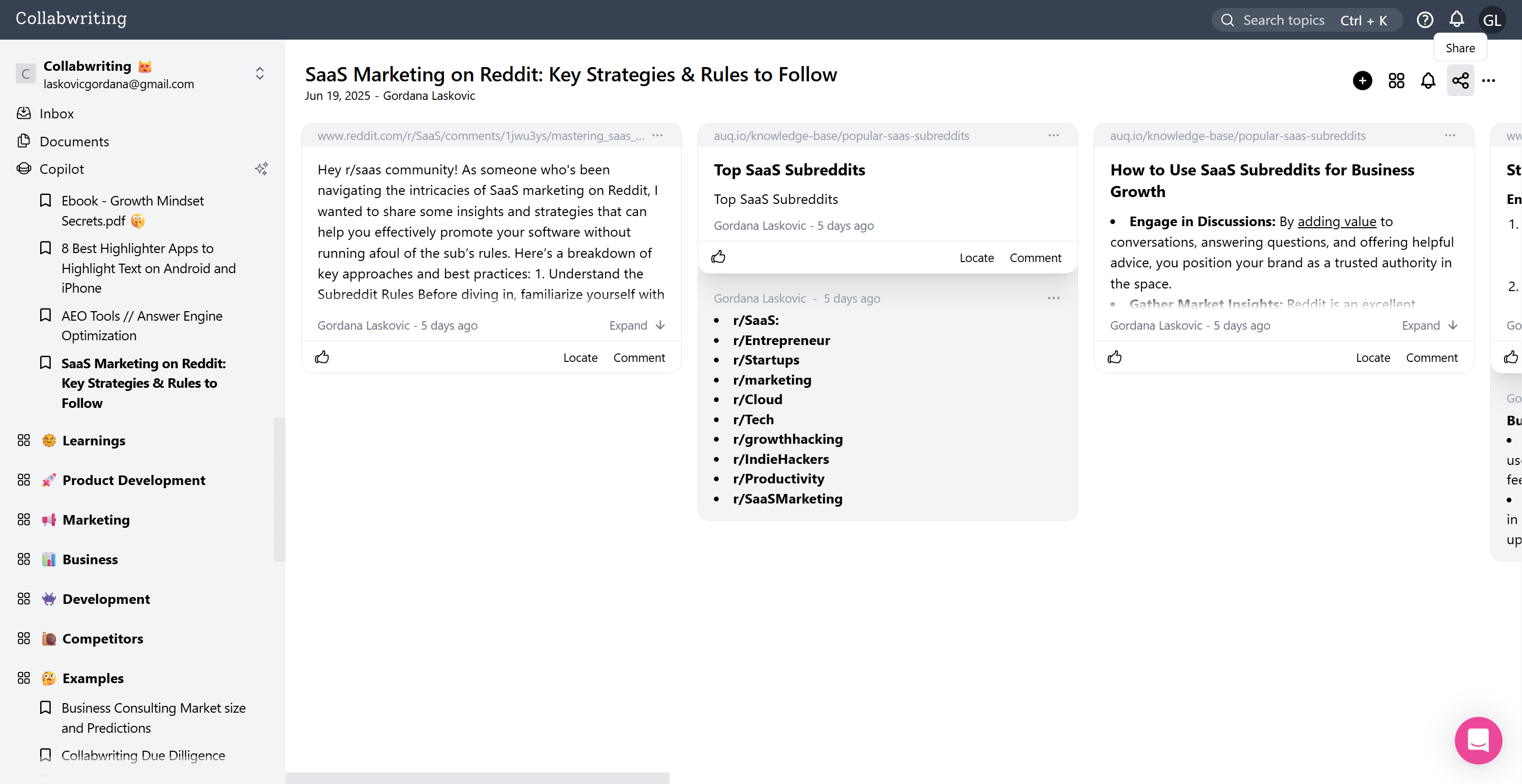Click Comment on How to Use card
This screenshot has height=784, width=1522.
coord(1432,358)
